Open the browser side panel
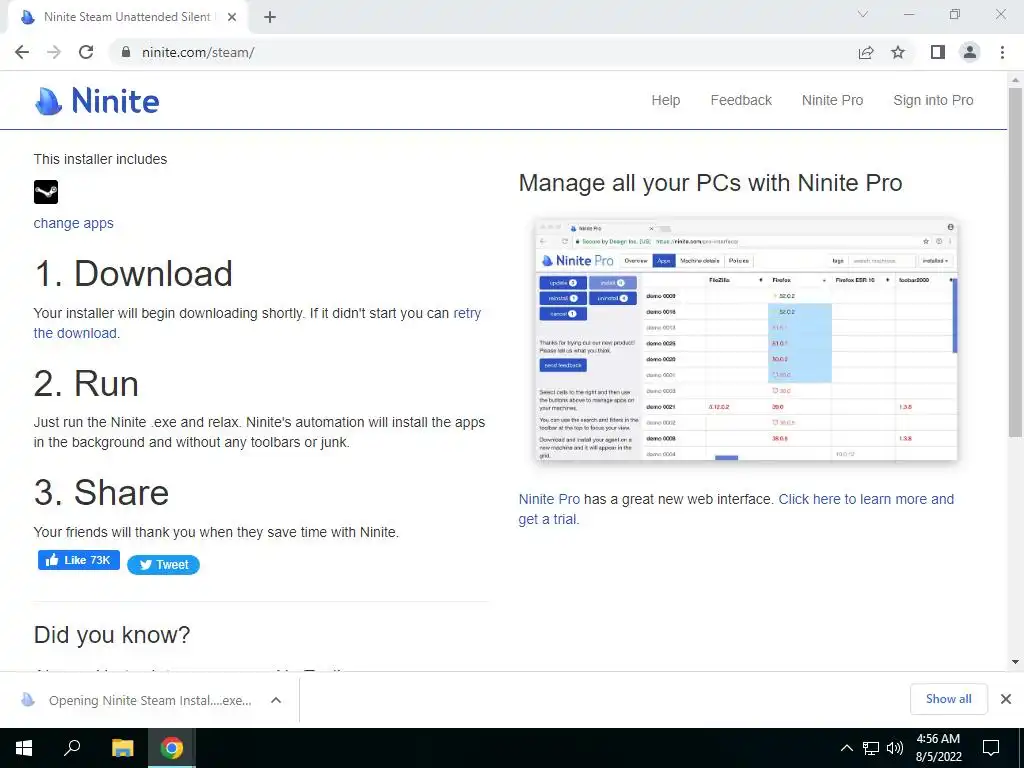Image resolution: width=1024 pixels, height=768 pixels. (x=938, y=52)
